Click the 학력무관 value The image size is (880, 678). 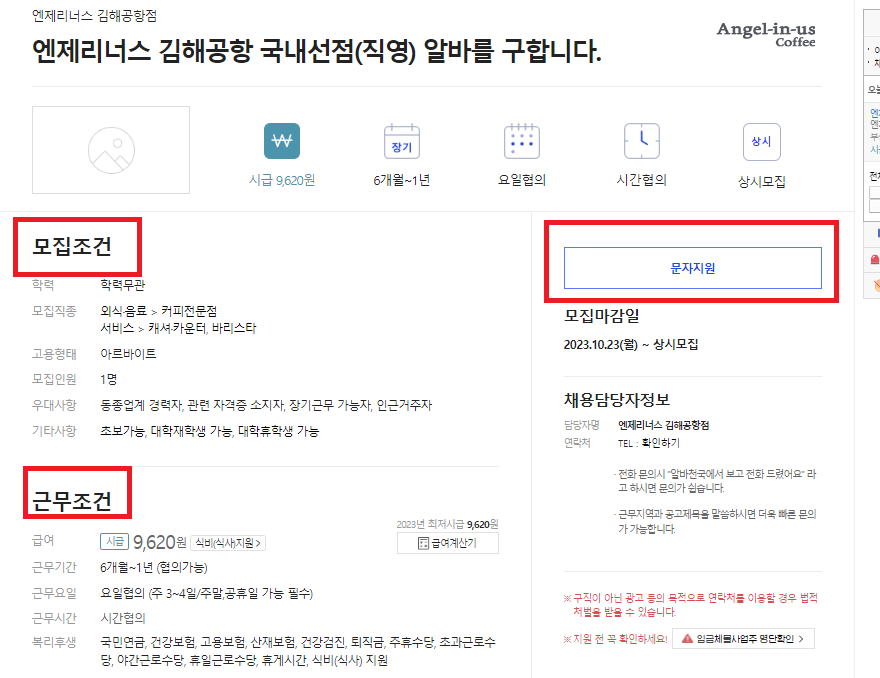click(122, 285)
